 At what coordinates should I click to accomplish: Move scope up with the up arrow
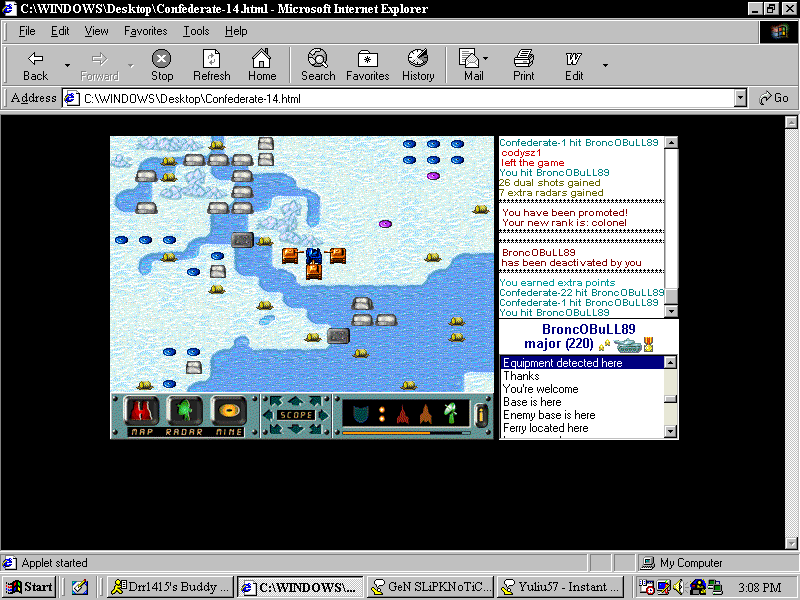[295, 401]
